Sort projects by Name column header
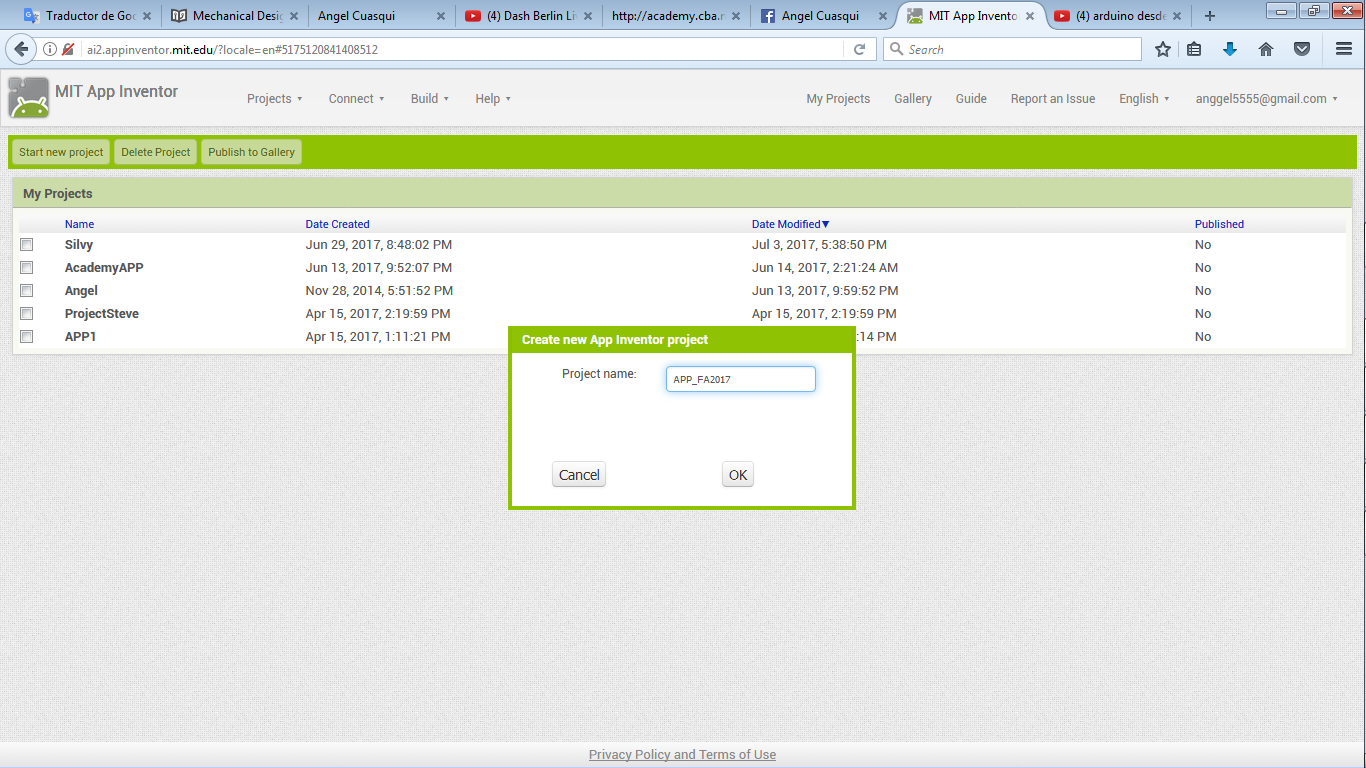This screenshot has height=768, width=1366. tap(79, 224)
